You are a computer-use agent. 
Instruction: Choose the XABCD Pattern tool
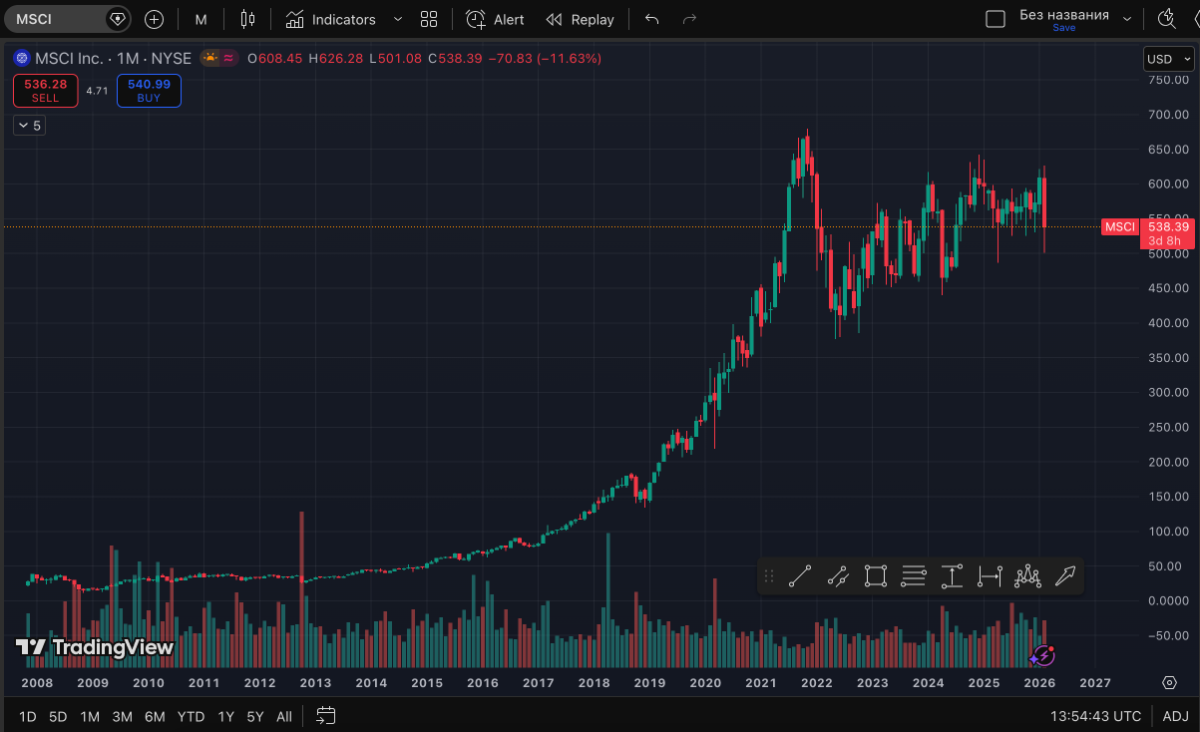click(x=1027, y=577)
